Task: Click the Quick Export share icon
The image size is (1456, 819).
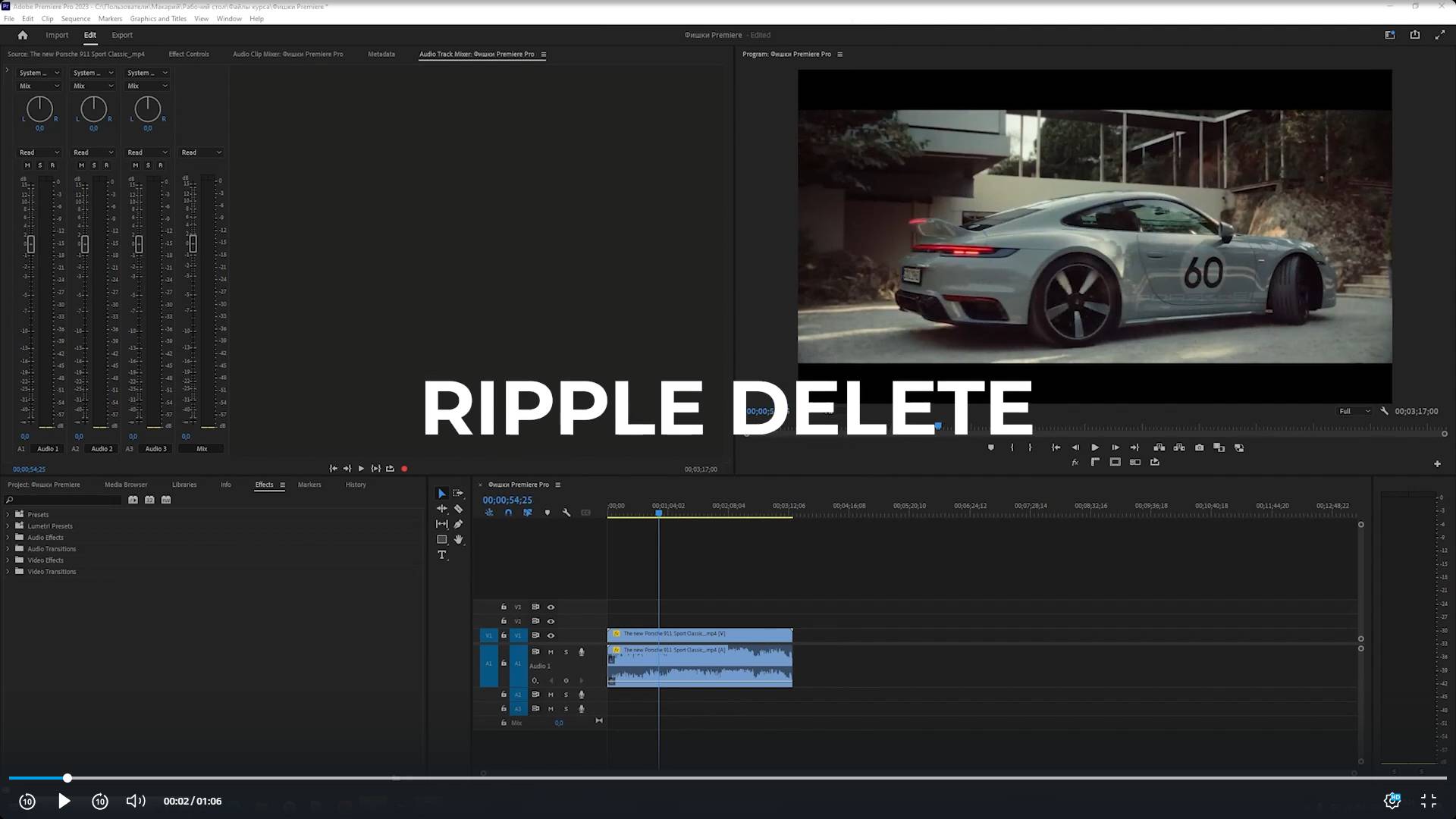Action: (1415, 35)
